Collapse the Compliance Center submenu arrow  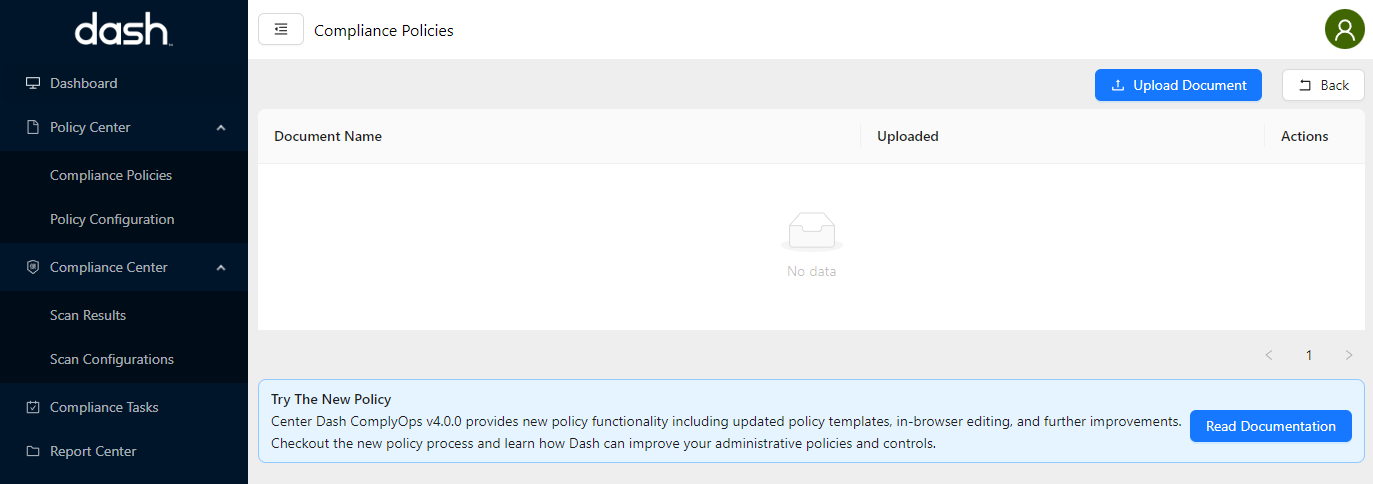(x=221, y=267)
